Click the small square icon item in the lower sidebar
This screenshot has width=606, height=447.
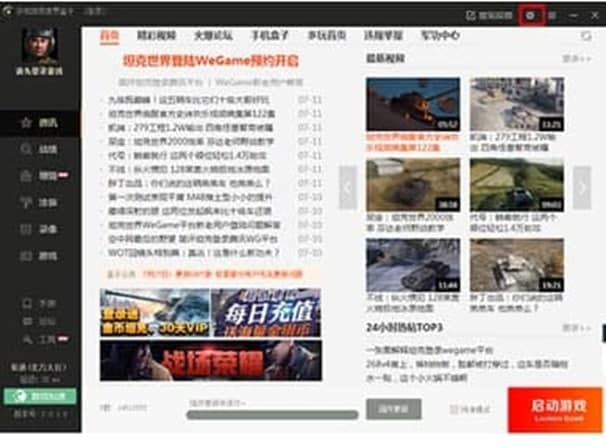[39, 304]
